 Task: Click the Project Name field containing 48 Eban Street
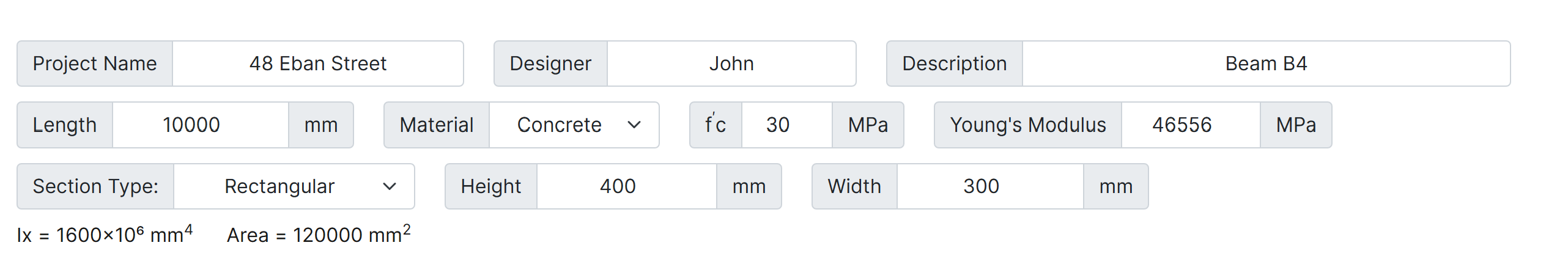pyautogui.click(x=317, y=64)
